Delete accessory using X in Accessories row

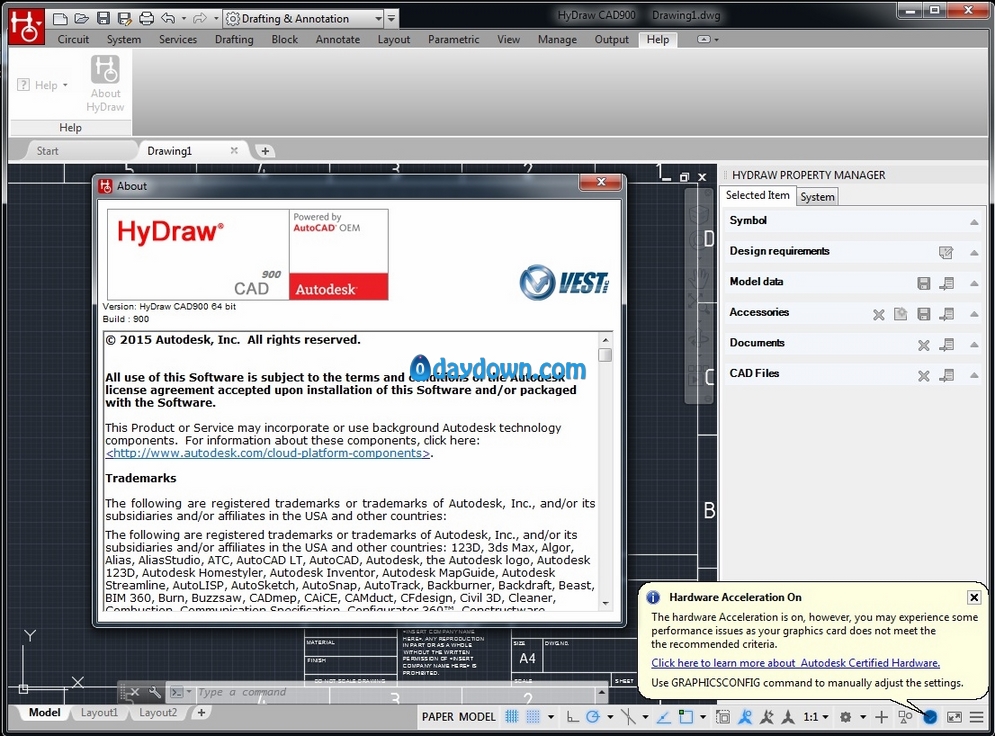pos(879,314)
